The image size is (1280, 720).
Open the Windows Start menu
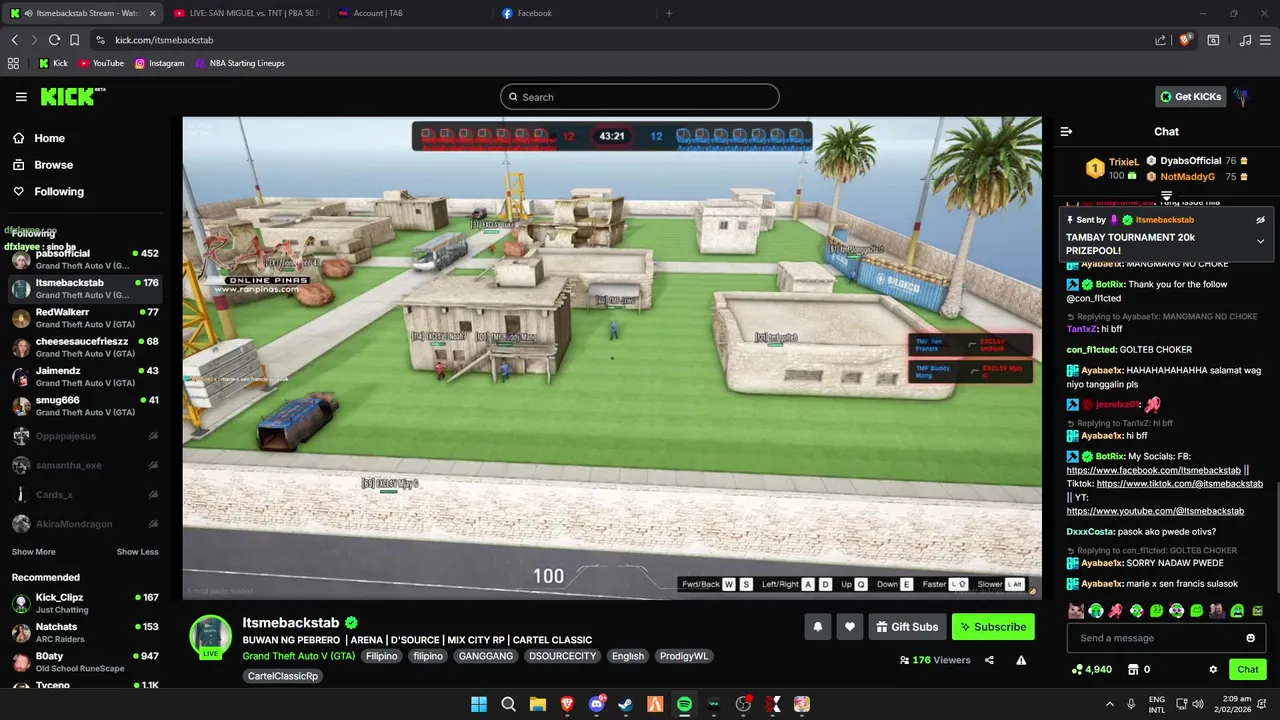point(479,704)
